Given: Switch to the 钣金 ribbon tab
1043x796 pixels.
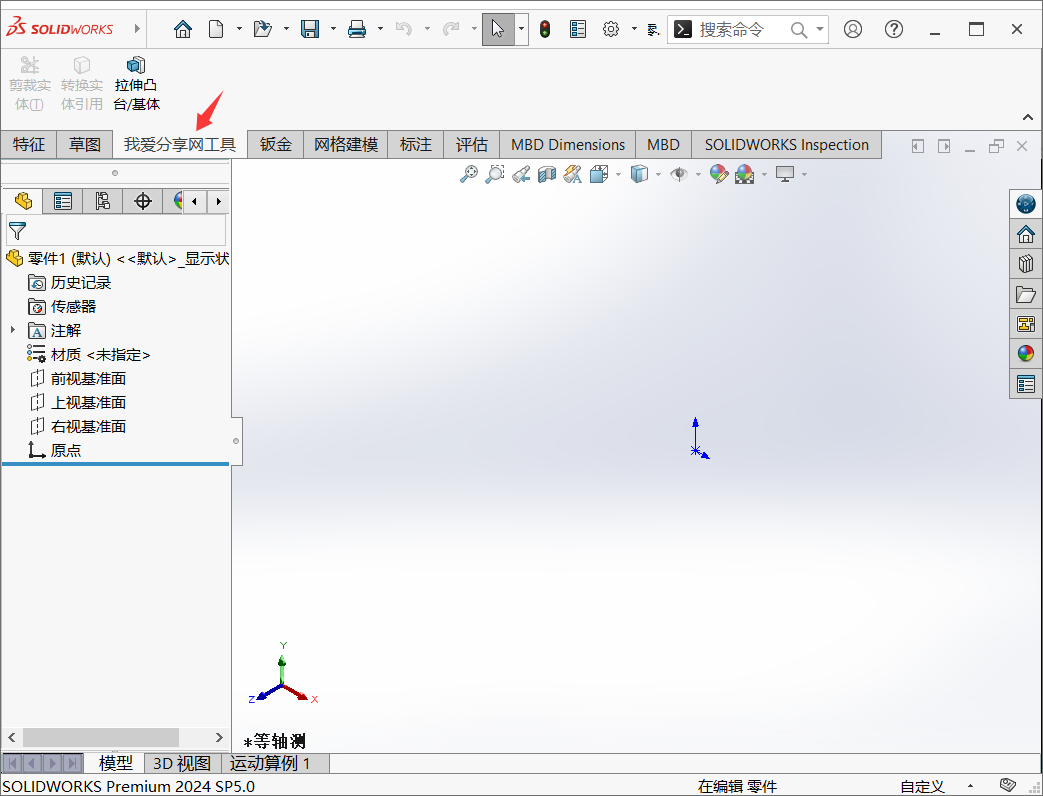Looking at the screenshot, I should coord(274,144).
